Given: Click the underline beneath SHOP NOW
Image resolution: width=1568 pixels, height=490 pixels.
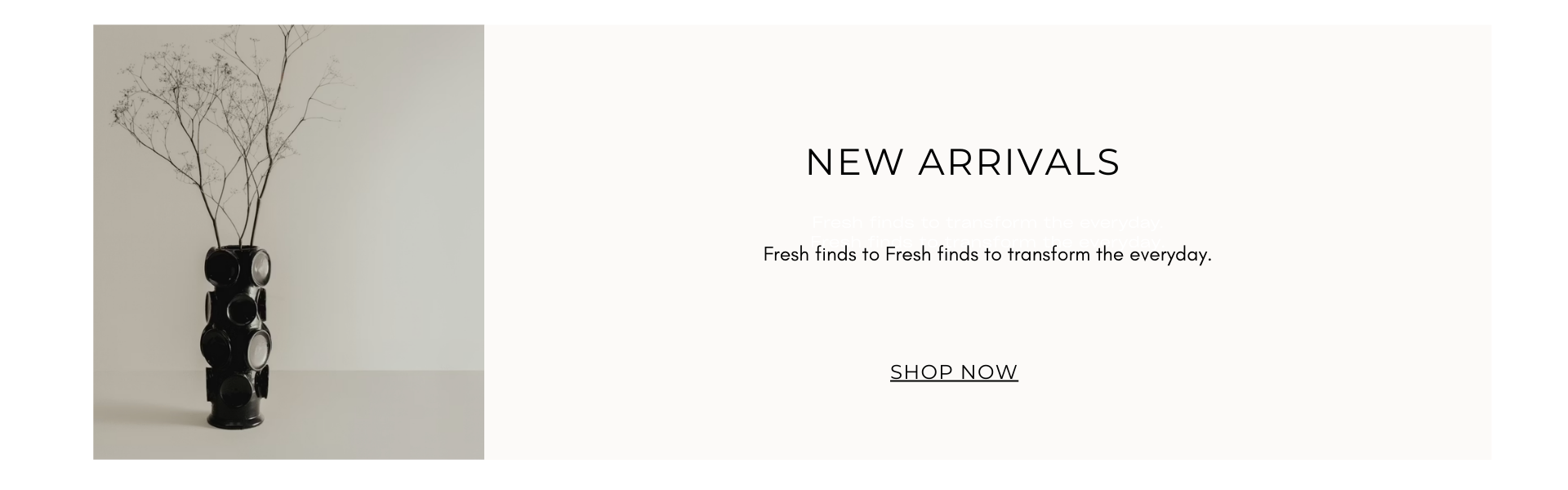Looking at the screenshot, I should 954,382.
